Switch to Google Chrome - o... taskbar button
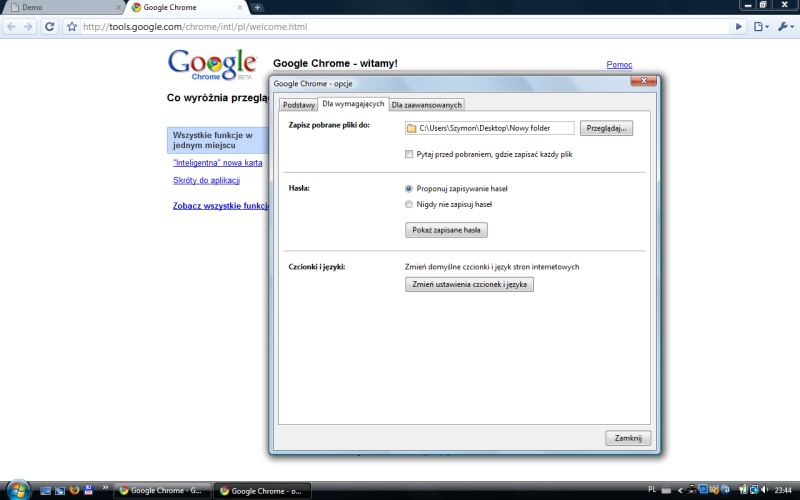Image resolution: width=800 pixels, height=500 pixels. [262, 491]
